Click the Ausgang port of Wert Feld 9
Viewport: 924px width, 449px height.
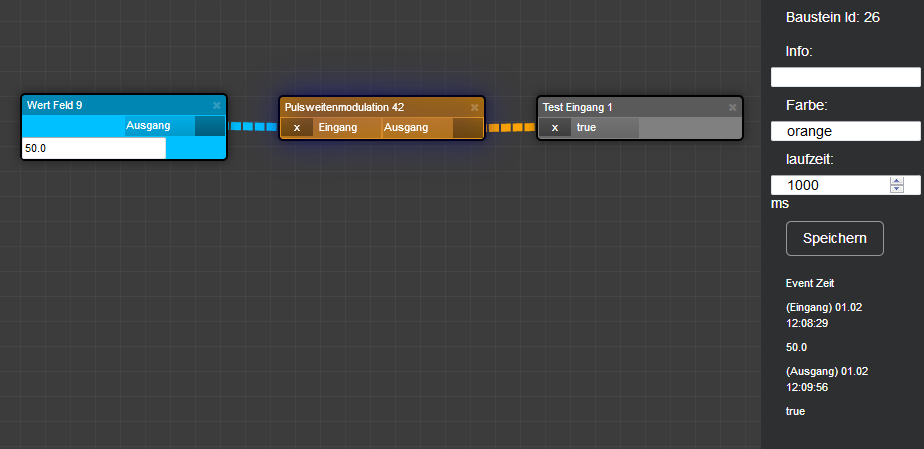(x=159, y=126)
